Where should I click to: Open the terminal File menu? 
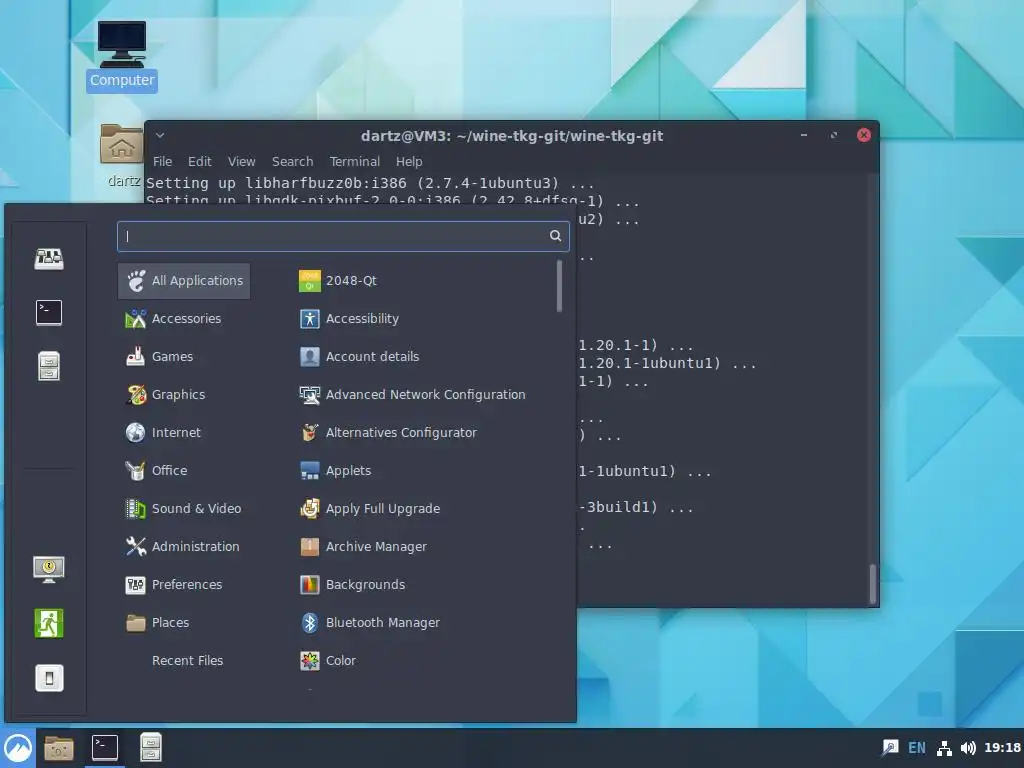coord(163,161)
